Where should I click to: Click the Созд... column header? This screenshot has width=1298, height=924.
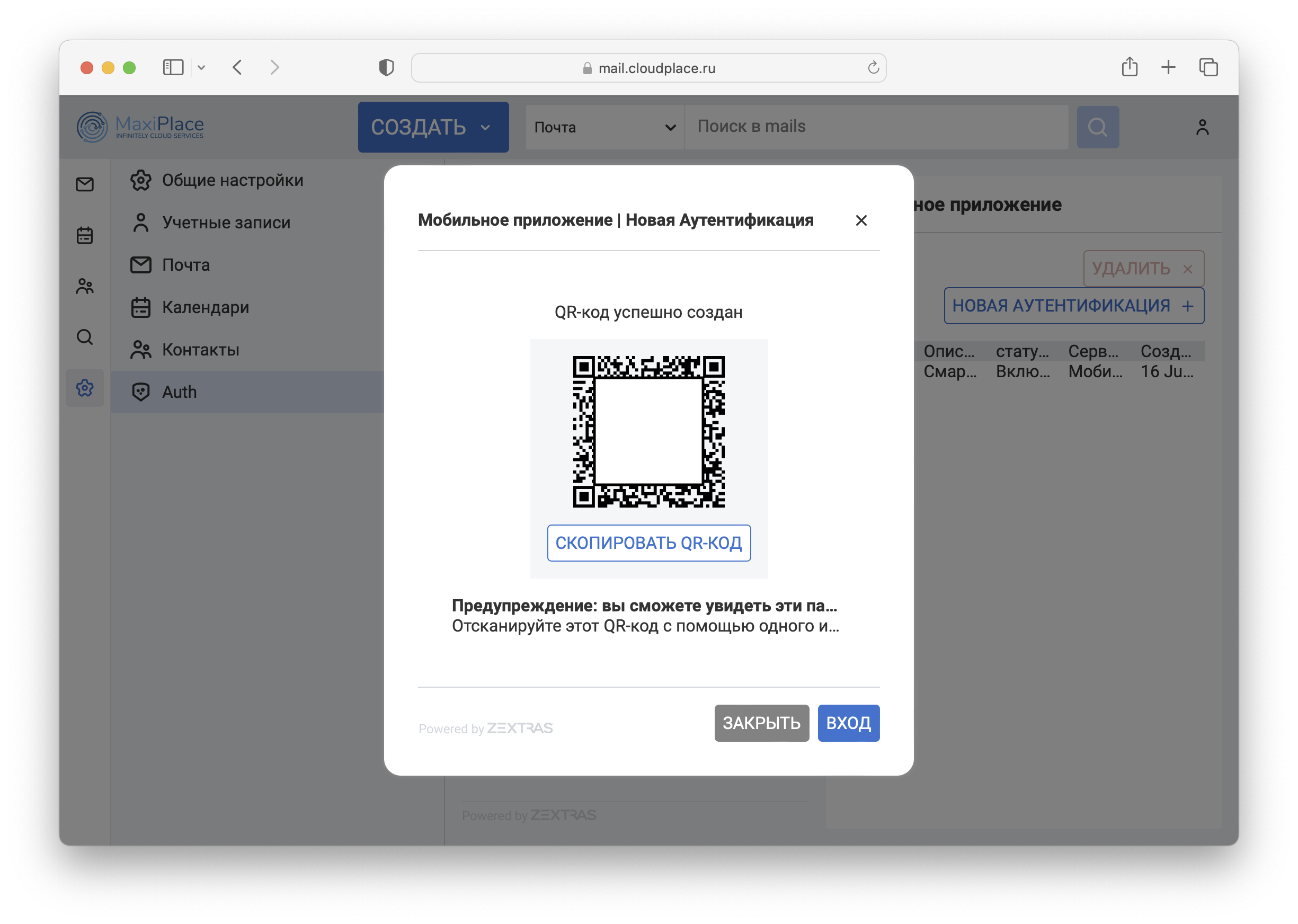[x=1166, y=351]
